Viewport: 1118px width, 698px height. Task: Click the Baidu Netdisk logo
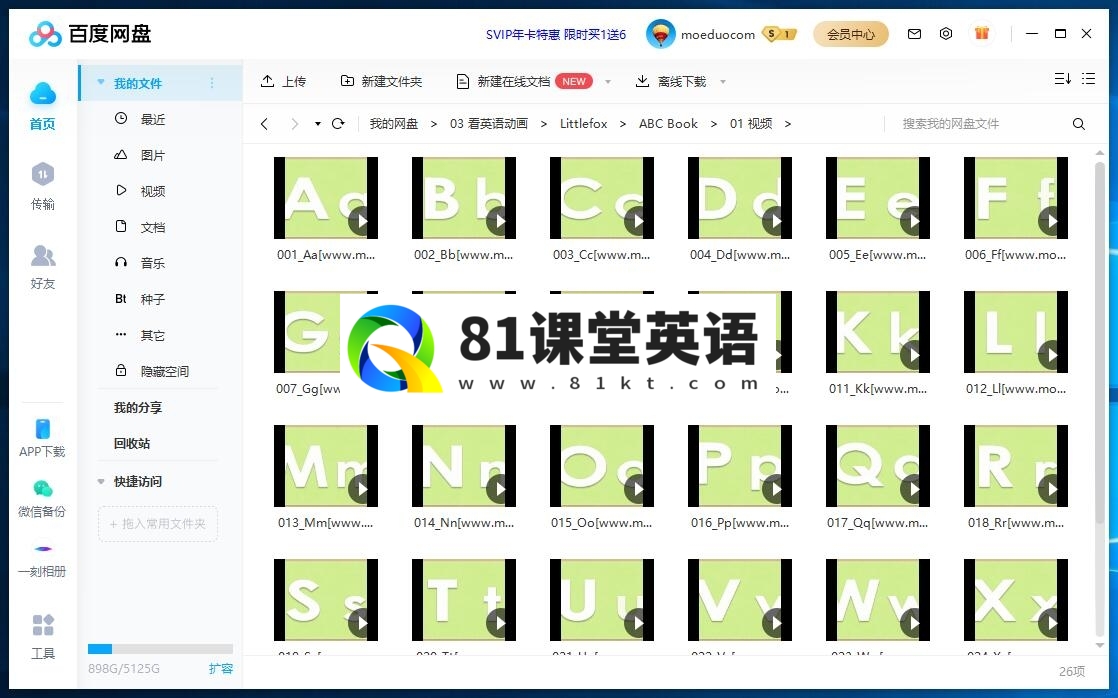(x=91, y=34)
